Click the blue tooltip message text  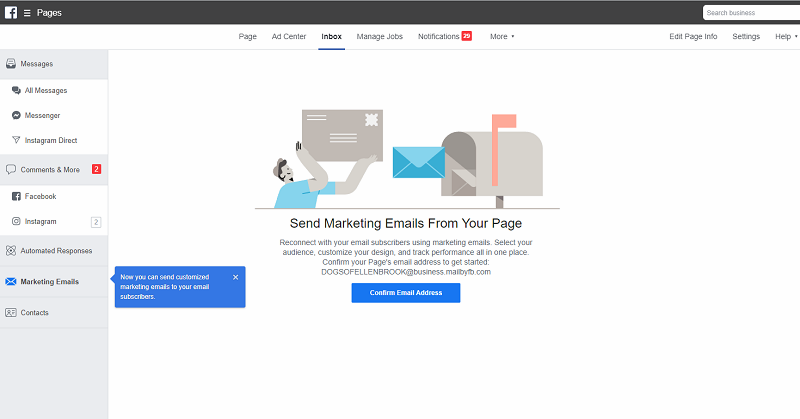[x=165, y=287]
